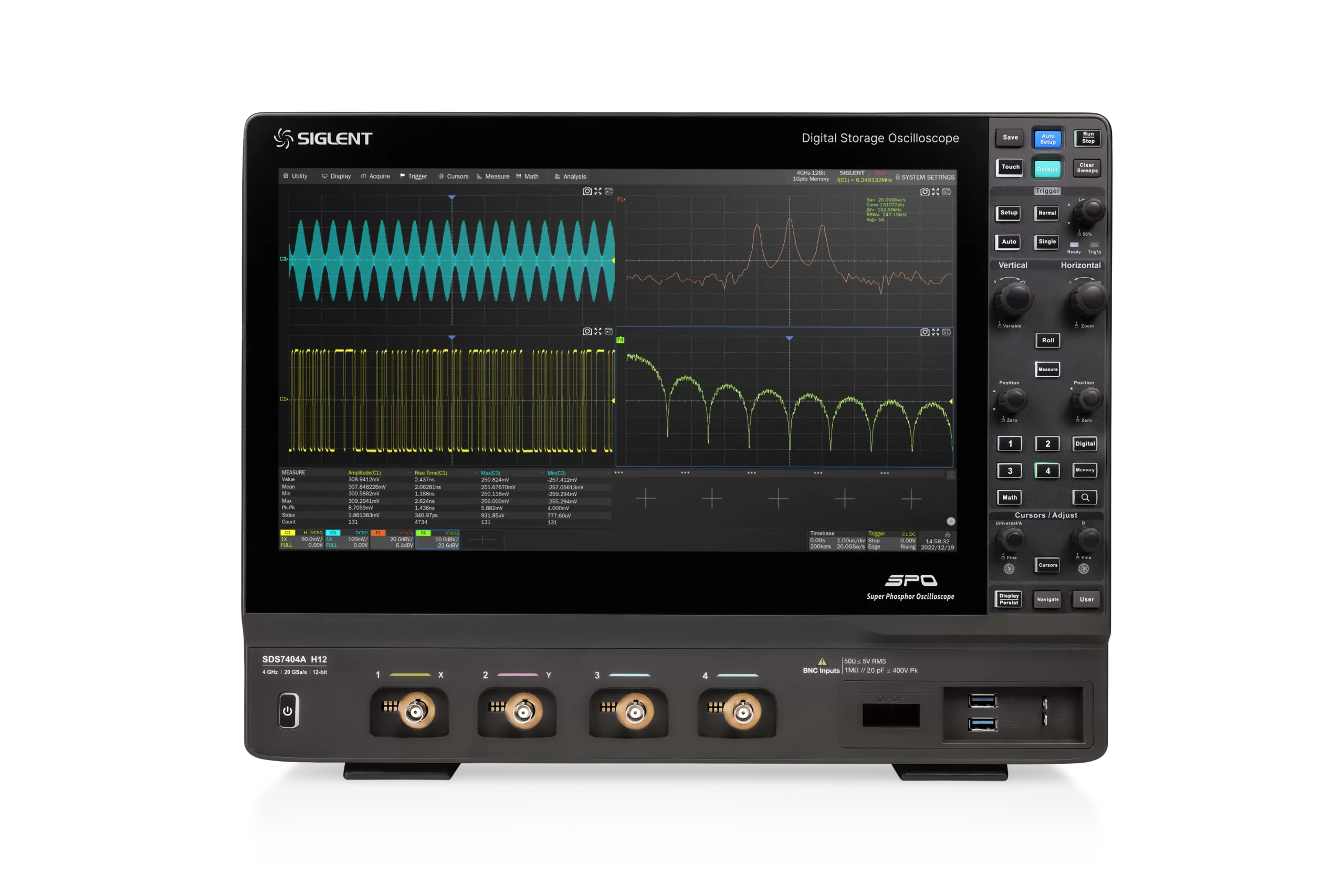Click the Amplitude(C1) measurement header
Screen dimensions: 1344x896
click(364, 472)
